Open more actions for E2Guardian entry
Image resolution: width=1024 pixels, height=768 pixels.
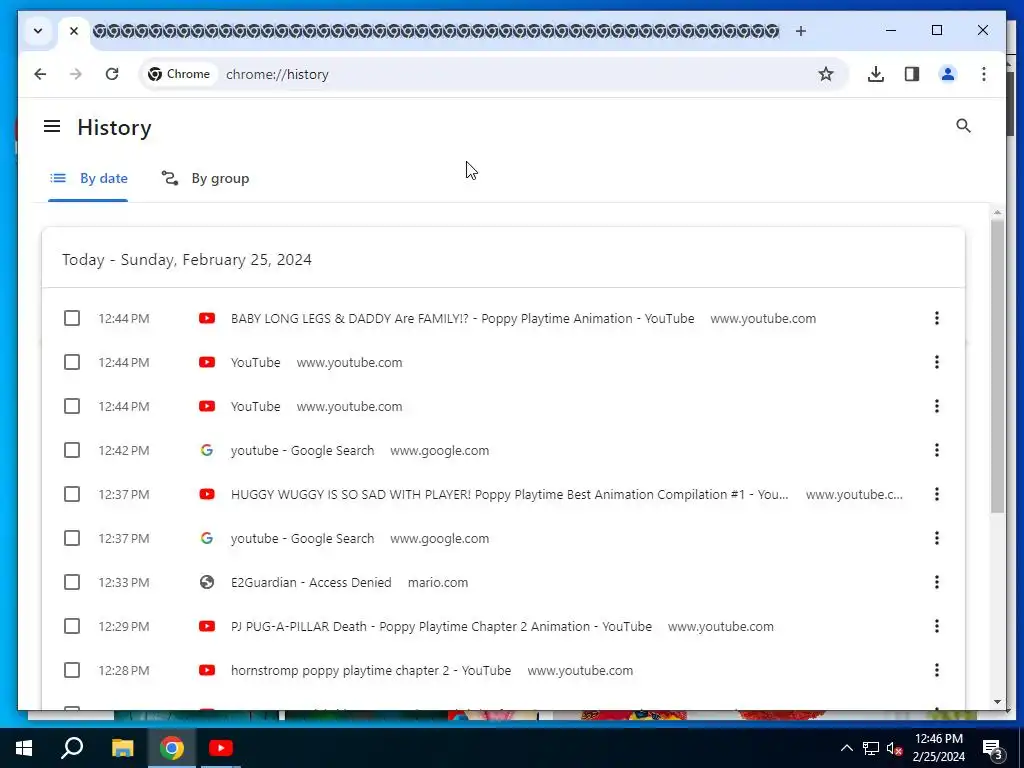tap(936, 582)
